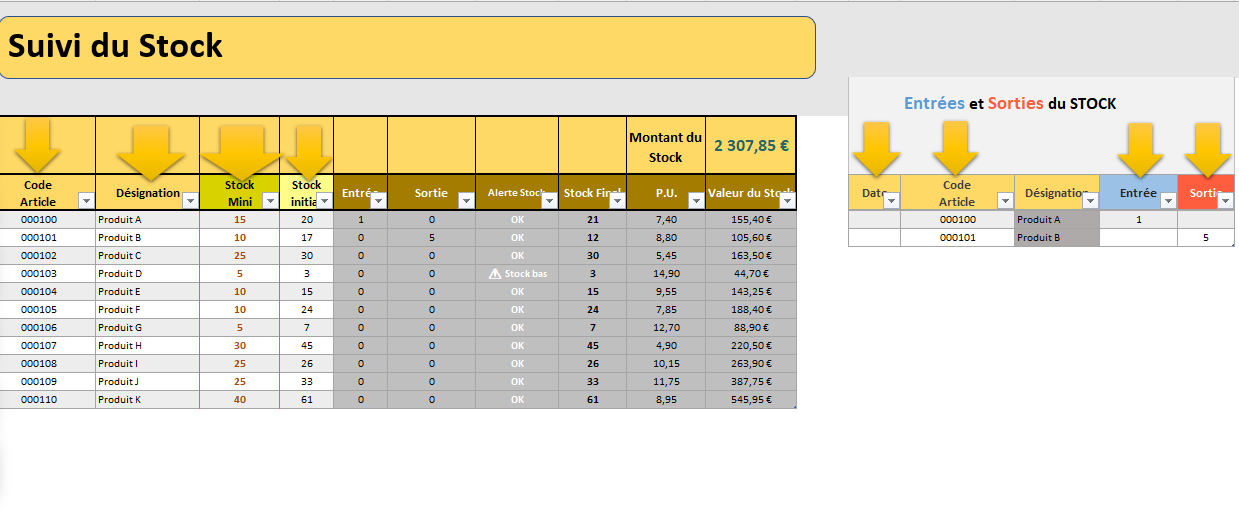Open the blue Entrée filter dropdown
This screenshot has height=521, width=1239.
1168,200
